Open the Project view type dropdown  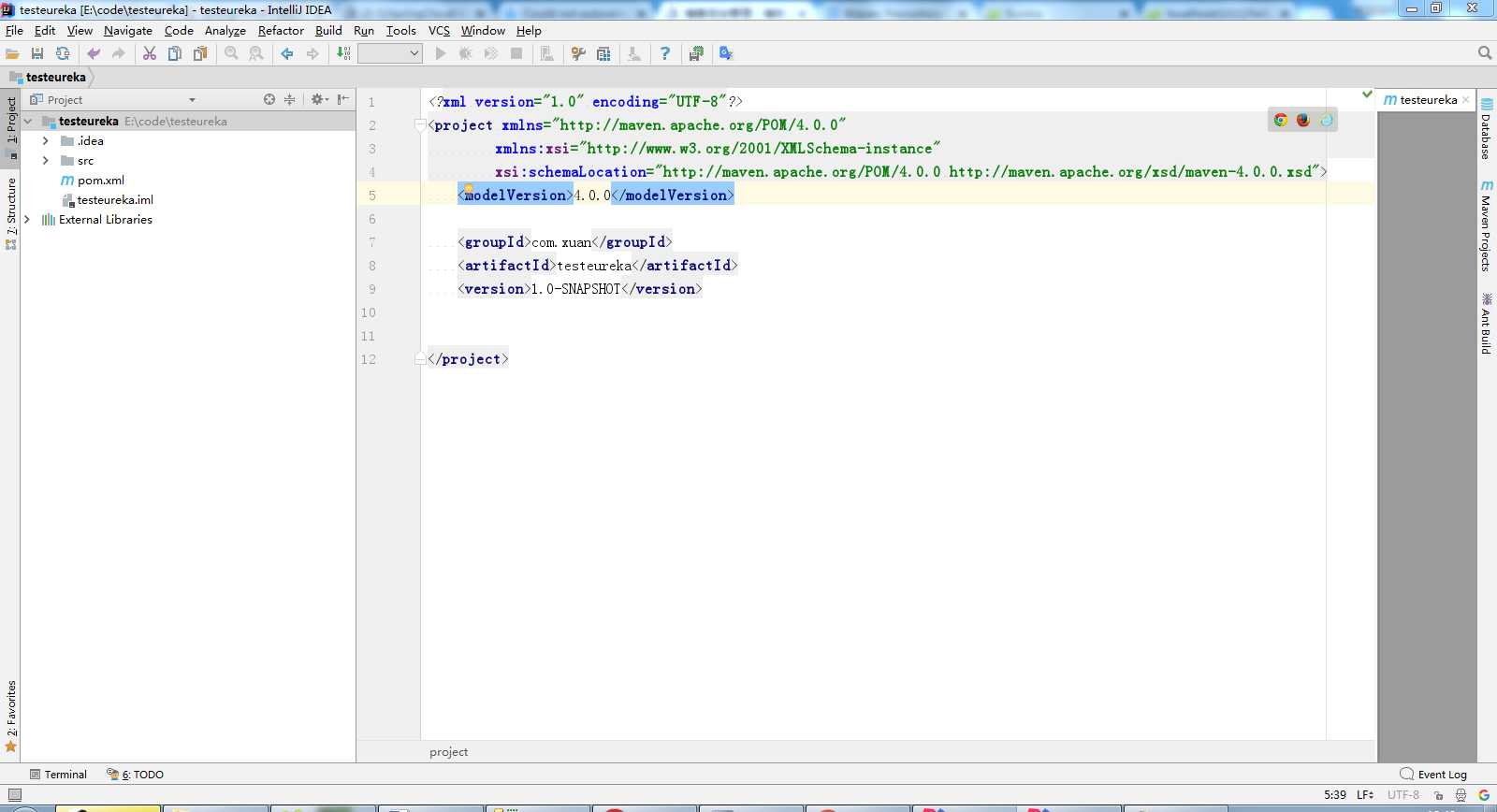coord(192,100)
